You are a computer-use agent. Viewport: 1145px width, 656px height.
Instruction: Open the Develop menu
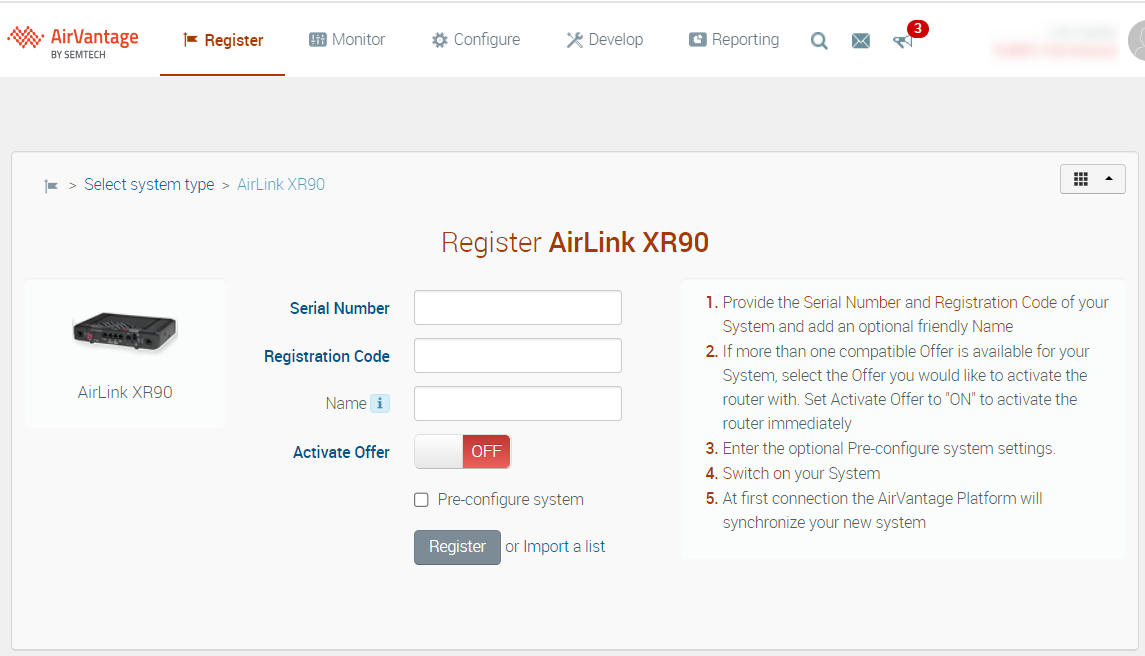(x=605, y=40)
